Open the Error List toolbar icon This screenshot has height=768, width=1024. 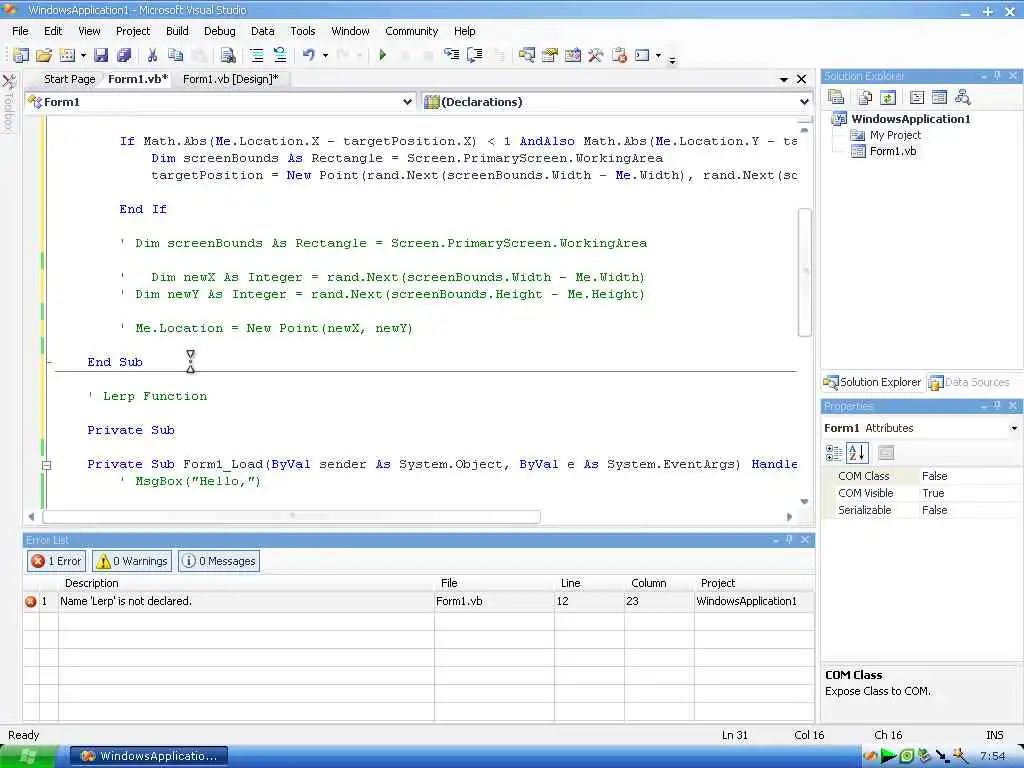[619, 56]
